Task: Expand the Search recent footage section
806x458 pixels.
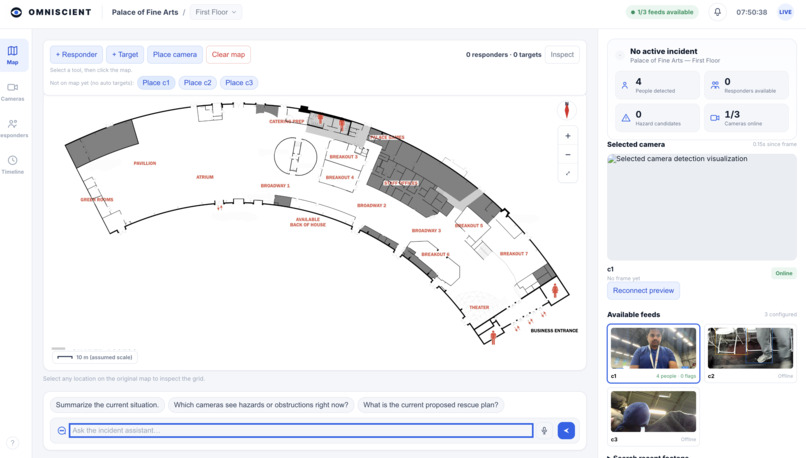Action: tap(648, 455)
